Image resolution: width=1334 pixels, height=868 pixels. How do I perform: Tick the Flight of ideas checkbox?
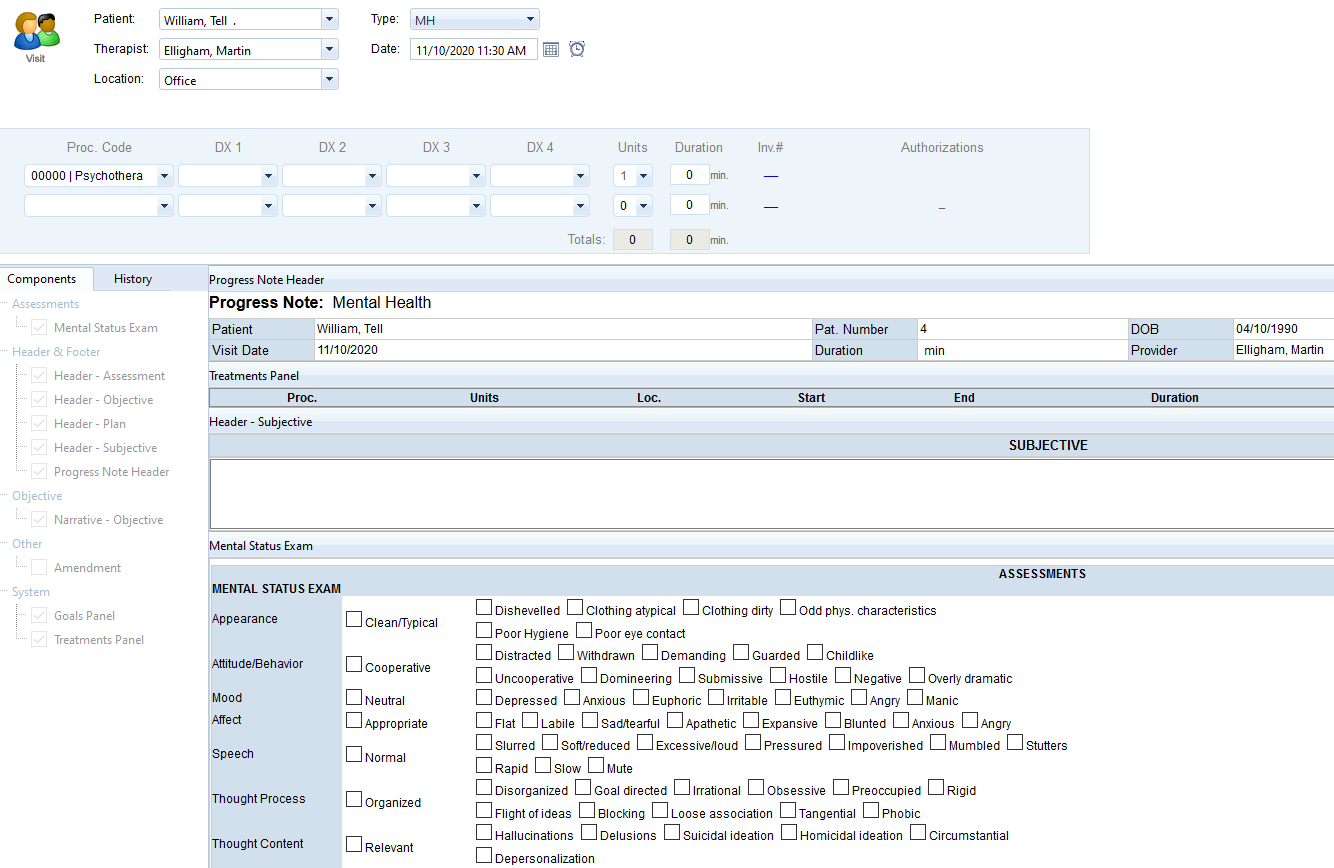pyautogui.click(x=484, y=811)
